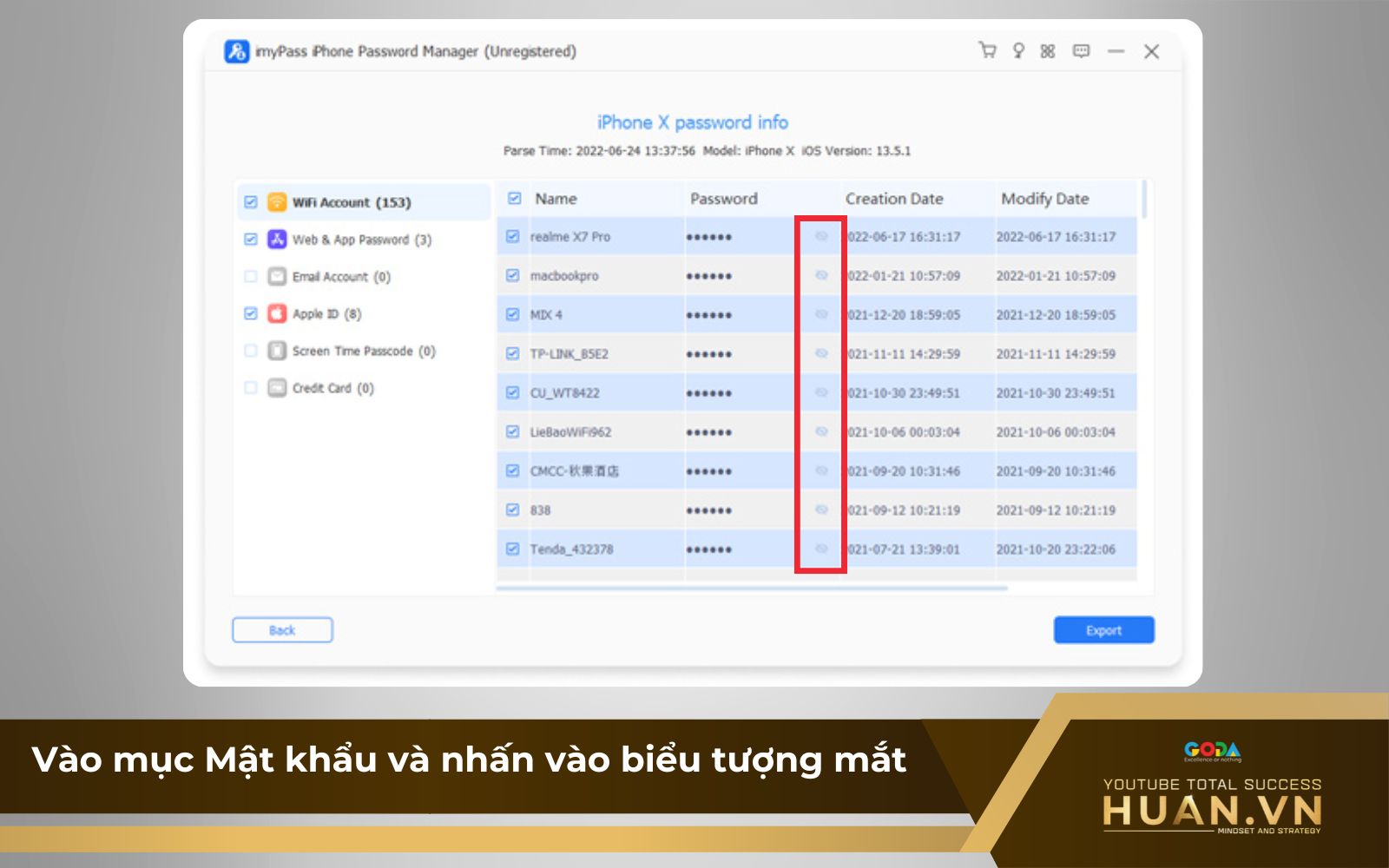The height and width of the screenshot is (868, 1389).
Task: Click the hidden password dots for MIX 4
Action: (709, 315)
